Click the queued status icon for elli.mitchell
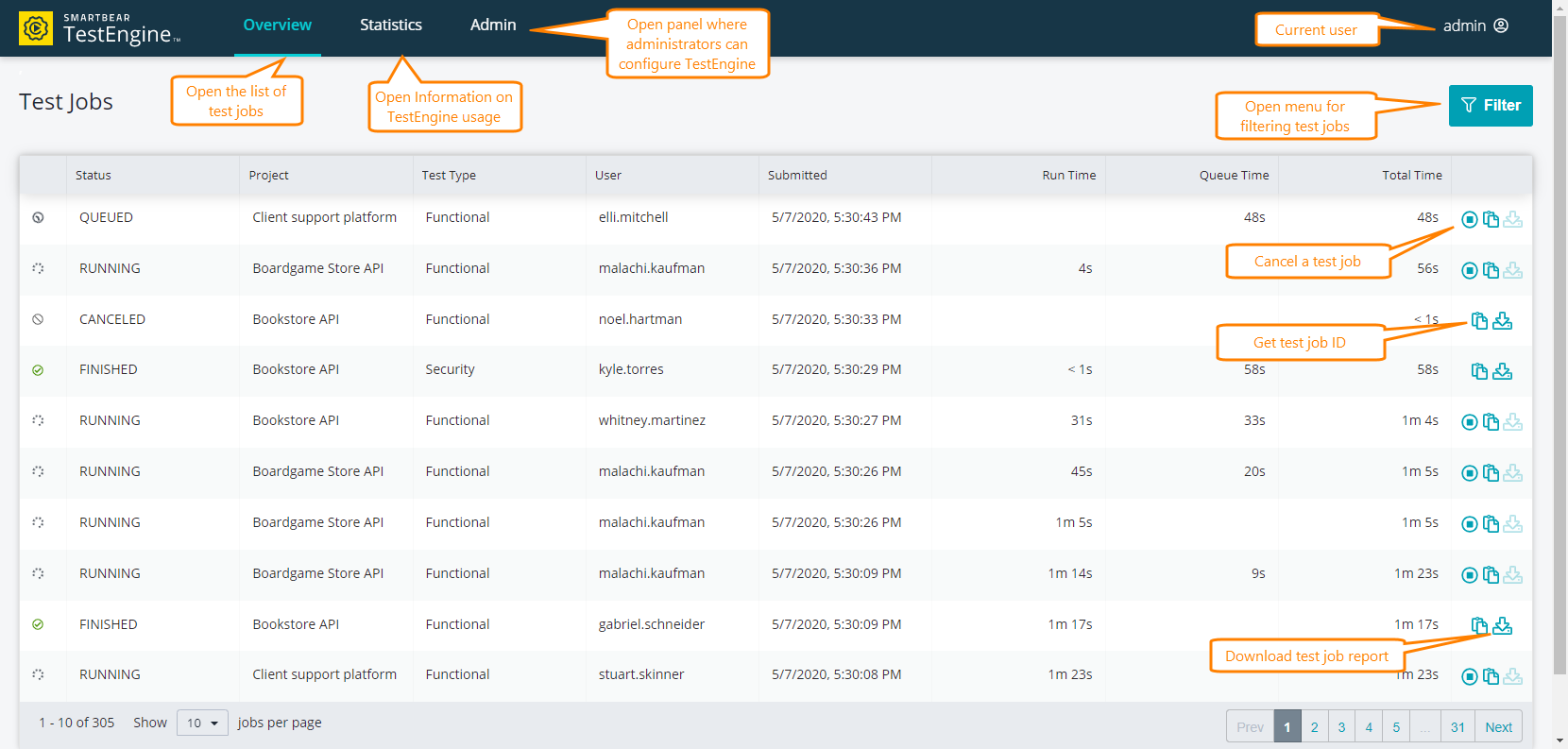This screenshot has height=749, width=1568. pyautogui.click(x=38, y=217)
